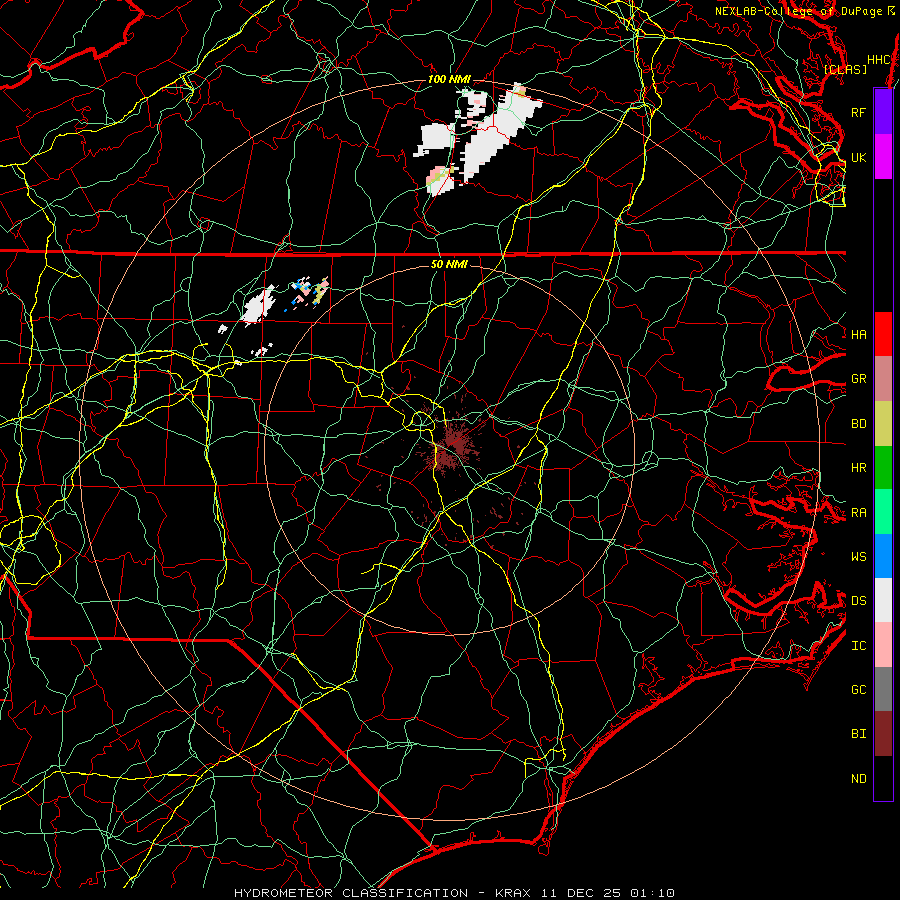Click the ND legend label
Viewport: 900px width, 900px height.
click(x=858, y=779)
